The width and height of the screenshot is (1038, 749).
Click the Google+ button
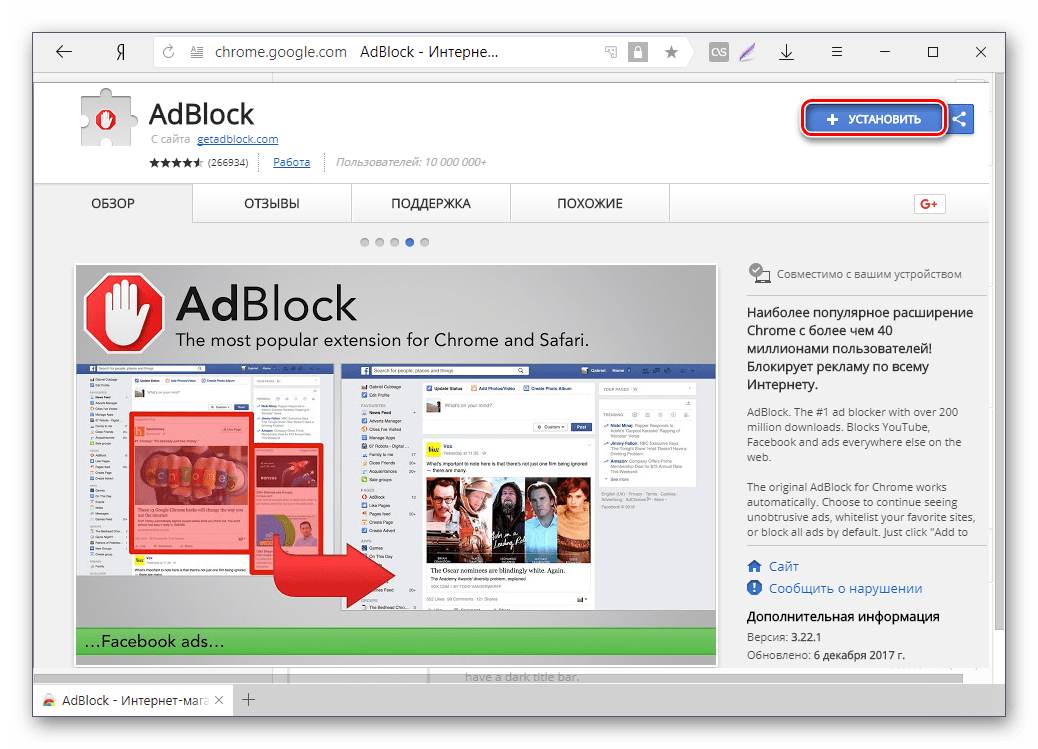pyautogui.click(x=929, y=204)
